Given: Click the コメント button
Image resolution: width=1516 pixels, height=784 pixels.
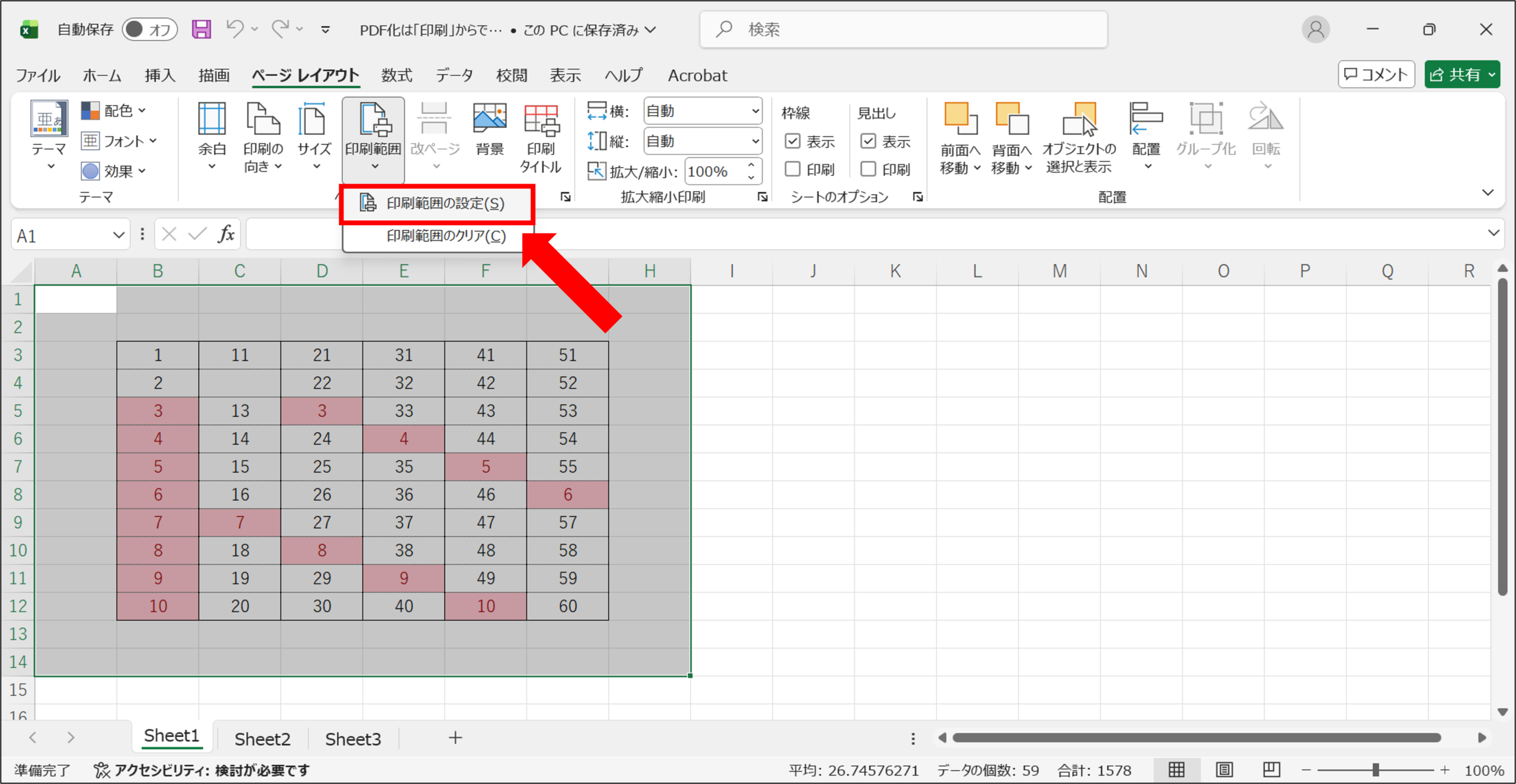Looking at the screenshot, I should coord(1376,75).
